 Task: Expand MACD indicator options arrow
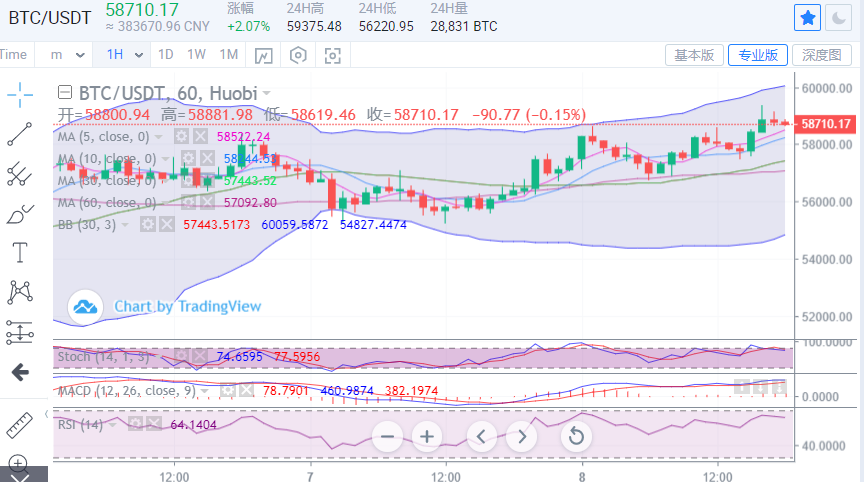tap(205, 392)
